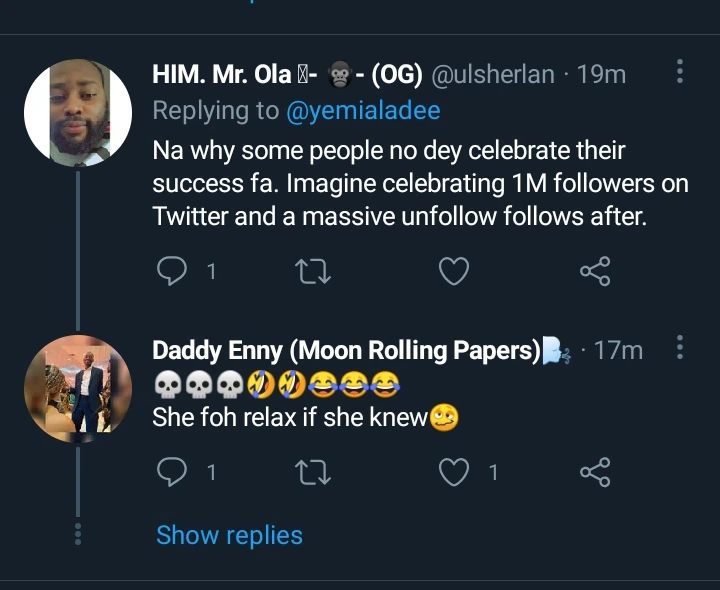Open the @ulsherlan handle
The width and height of the screenshot is (720, 590).
point(494,74)
